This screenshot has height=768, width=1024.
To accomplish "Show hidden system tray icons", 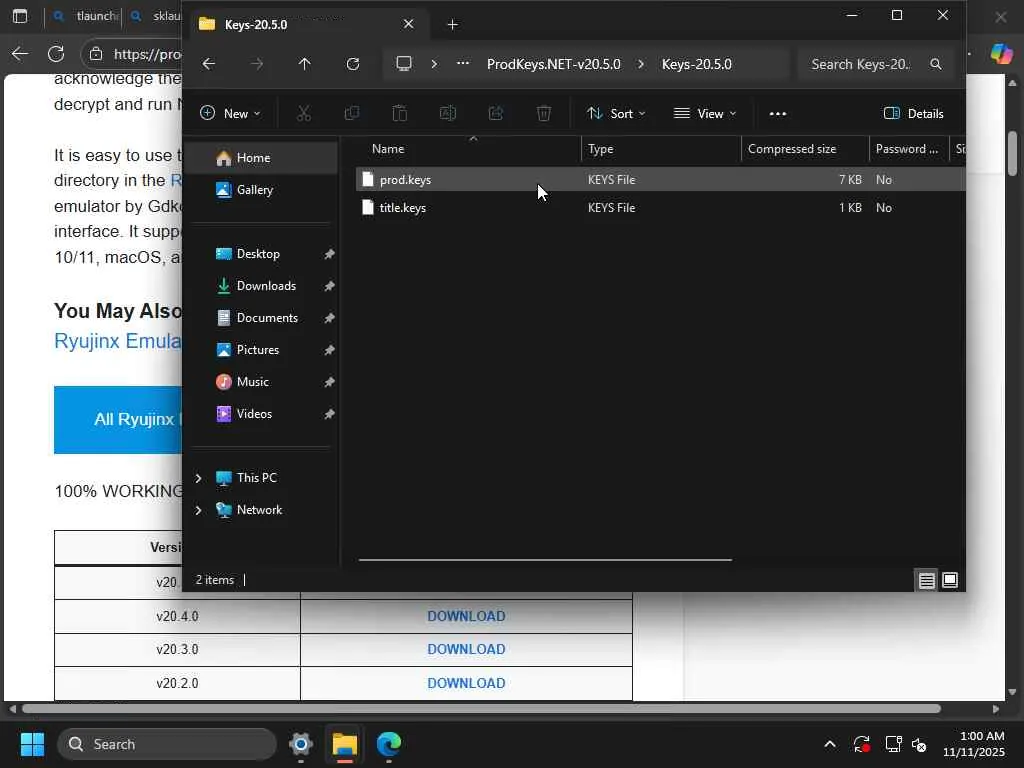I will click(x=830, y=744).
